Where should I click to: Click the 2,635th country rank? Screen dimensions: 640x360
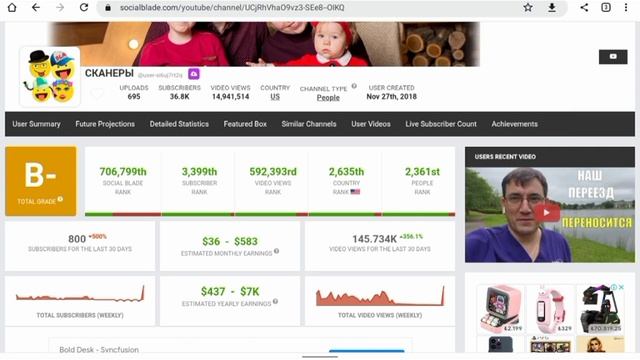pos(347,172)
